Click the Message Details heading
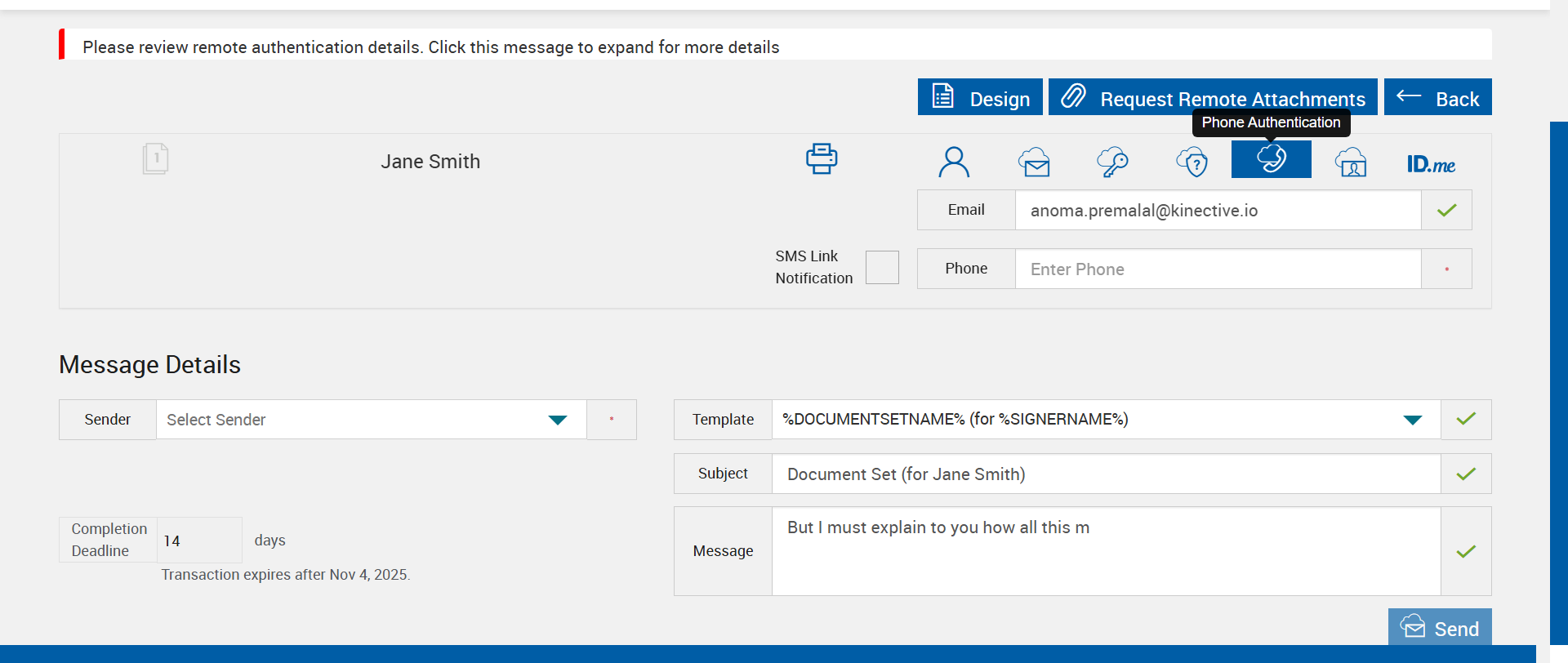The width and height of the screenshot is (1568, 663). (149, 365)
